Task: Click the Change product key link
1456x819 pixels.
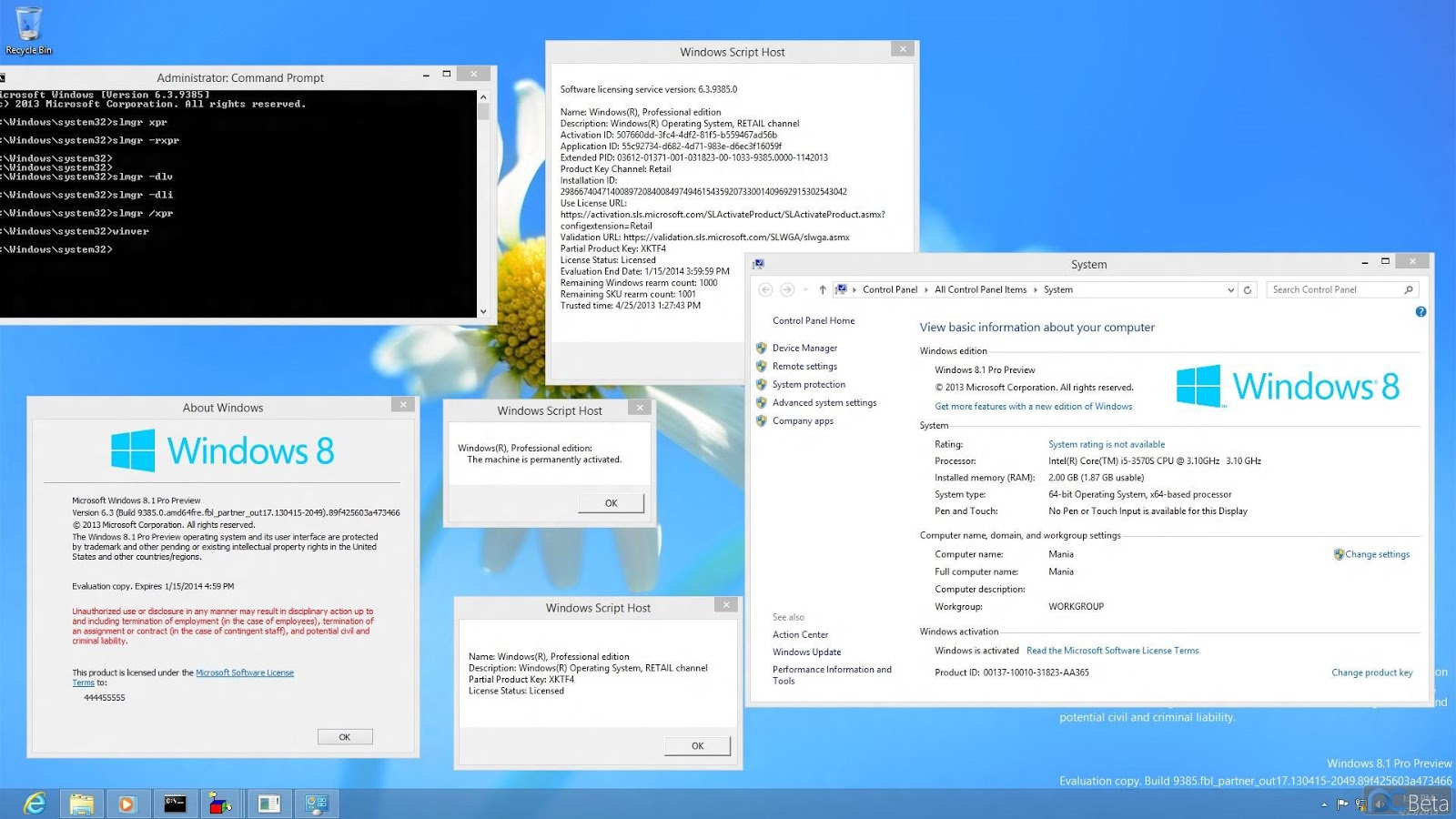Action: pos(1372,672)
